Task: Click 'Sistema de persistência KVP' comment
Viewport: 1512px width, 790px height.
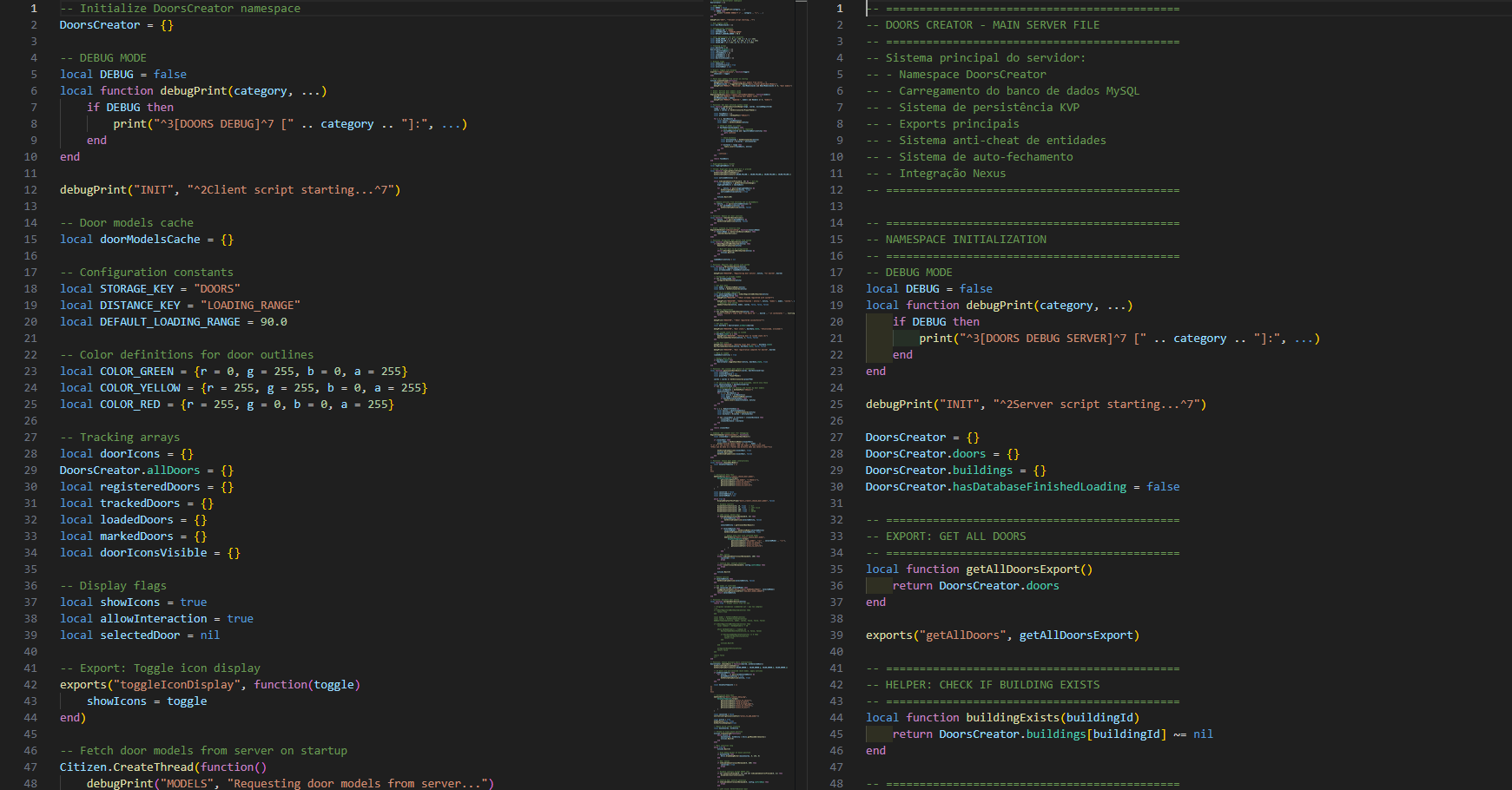Action: [973, 107]
